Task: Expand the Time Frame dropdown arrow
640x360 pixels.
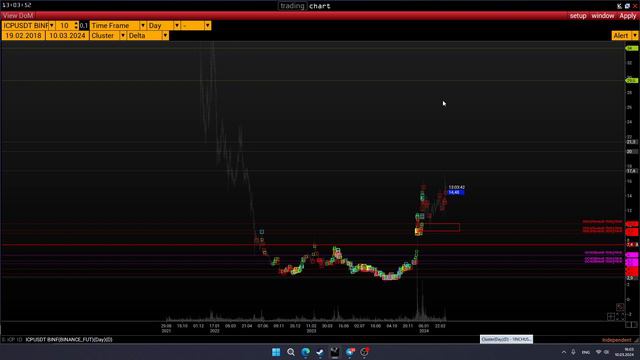Action: (x=142, y=25)
